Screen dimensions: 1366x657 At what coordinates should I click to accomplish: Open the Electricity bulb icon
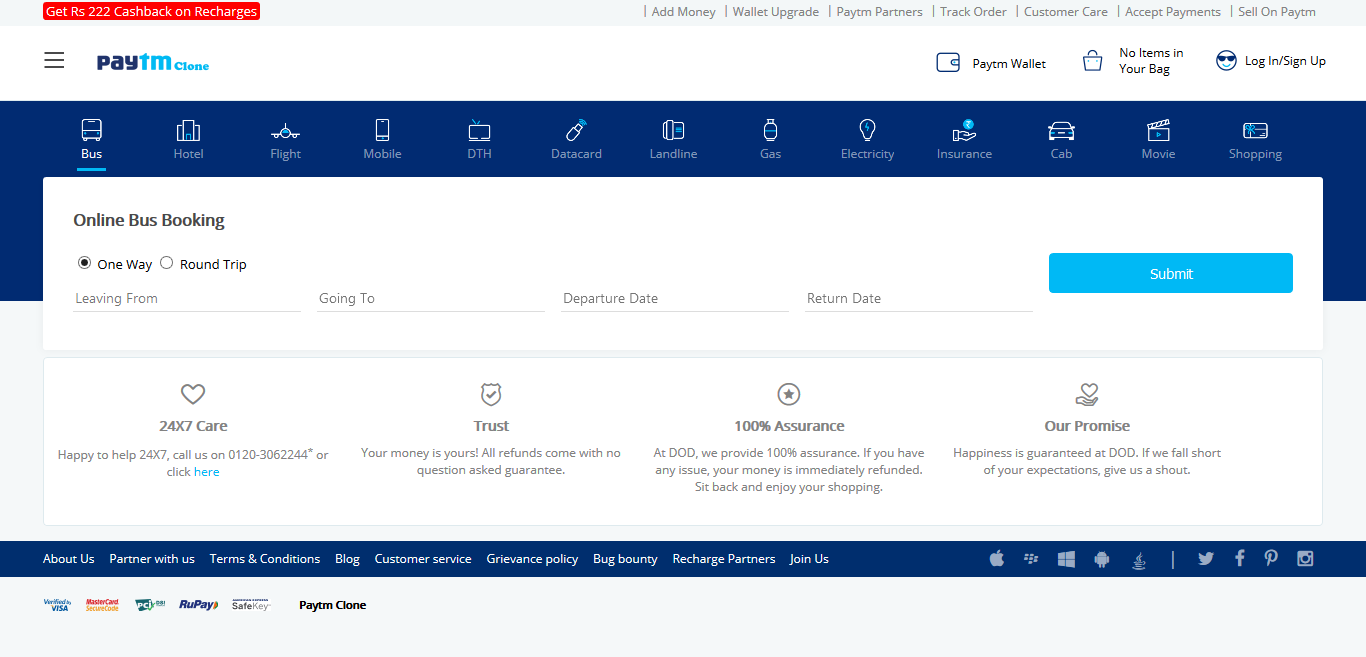pyautogui.click(x=867, y=130)
